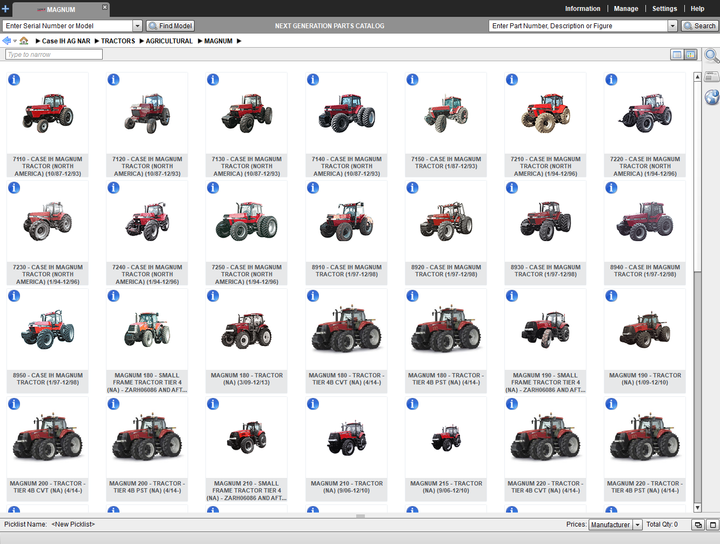Click the Find Model button
This screenshot has width=720, height=544.
point(170,26)
